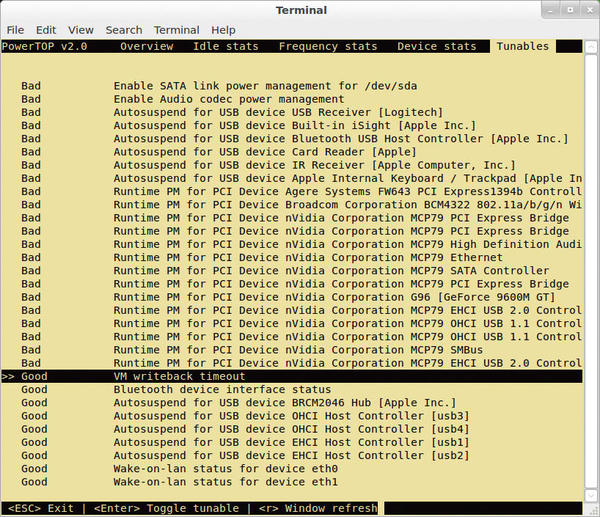
Task: Open the Terminal menu
Action: (x=177, y=30)
